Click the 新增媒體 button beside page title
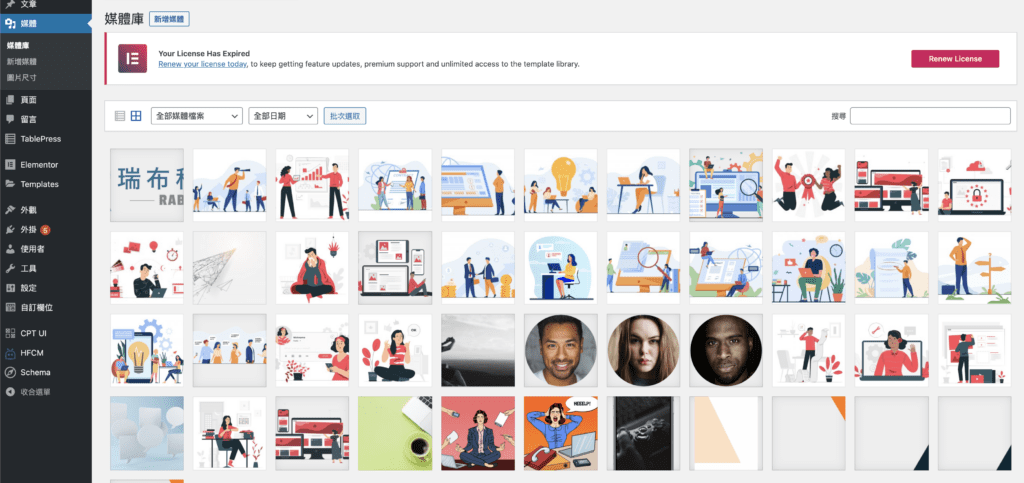 pos(169,19)
